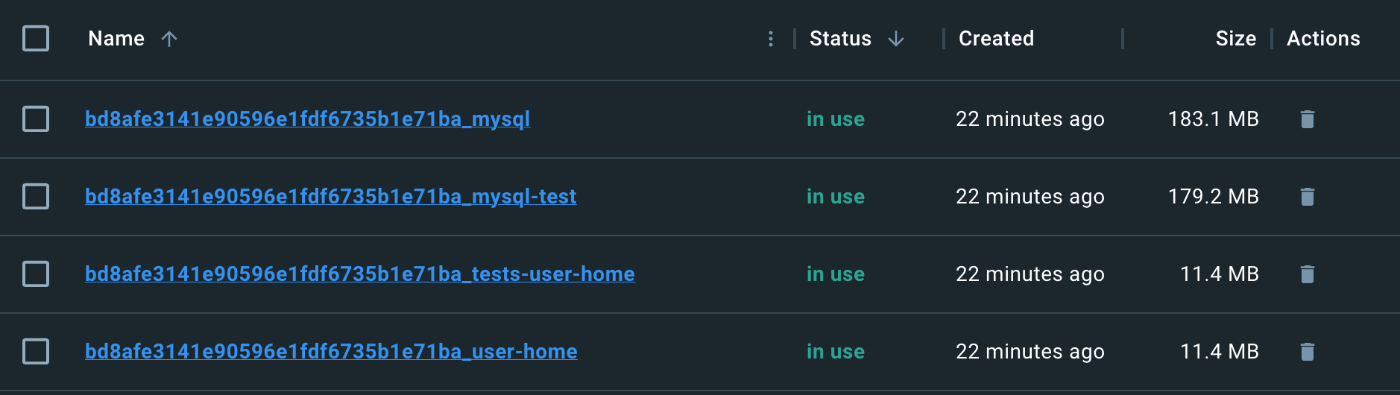This screenshot has height=395, width=1400.
Task: Open the bd8afe...71ba_user-home volume link
Action: (x=331, y=352)
